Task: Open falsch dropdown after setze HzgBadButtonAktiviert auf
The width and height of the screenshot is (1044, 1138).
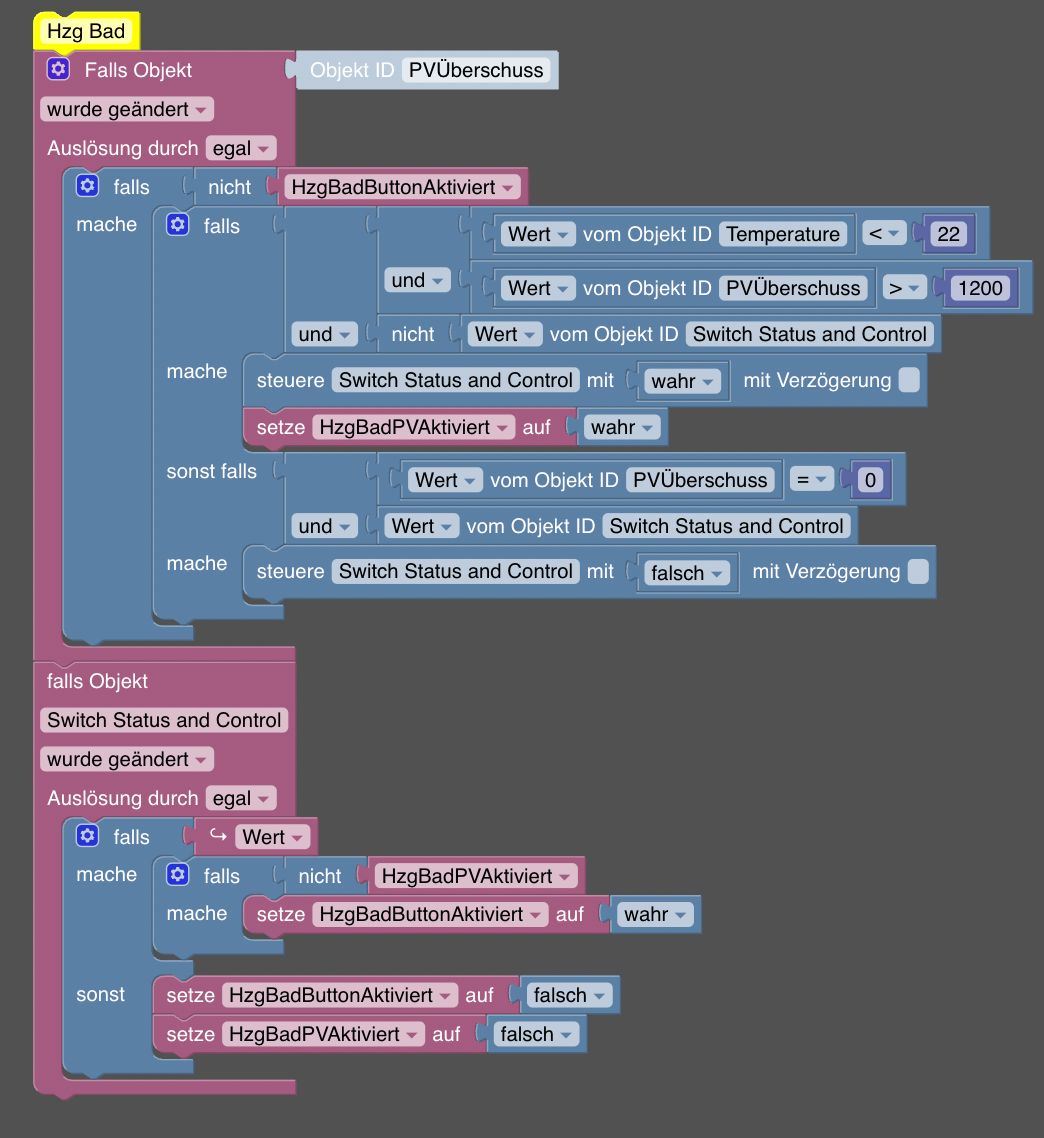Action: (x=569, y=994)
